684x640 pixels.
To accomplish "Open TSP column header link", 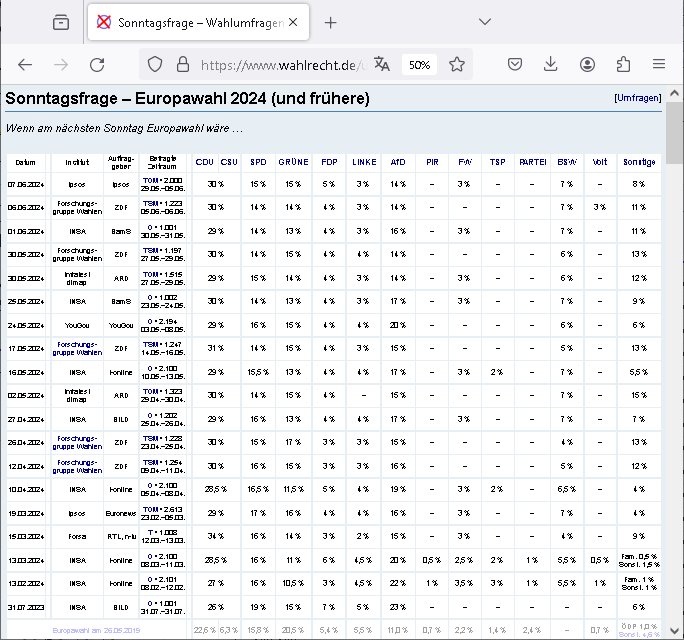I will pyautogui.click(x=497, y=162).
